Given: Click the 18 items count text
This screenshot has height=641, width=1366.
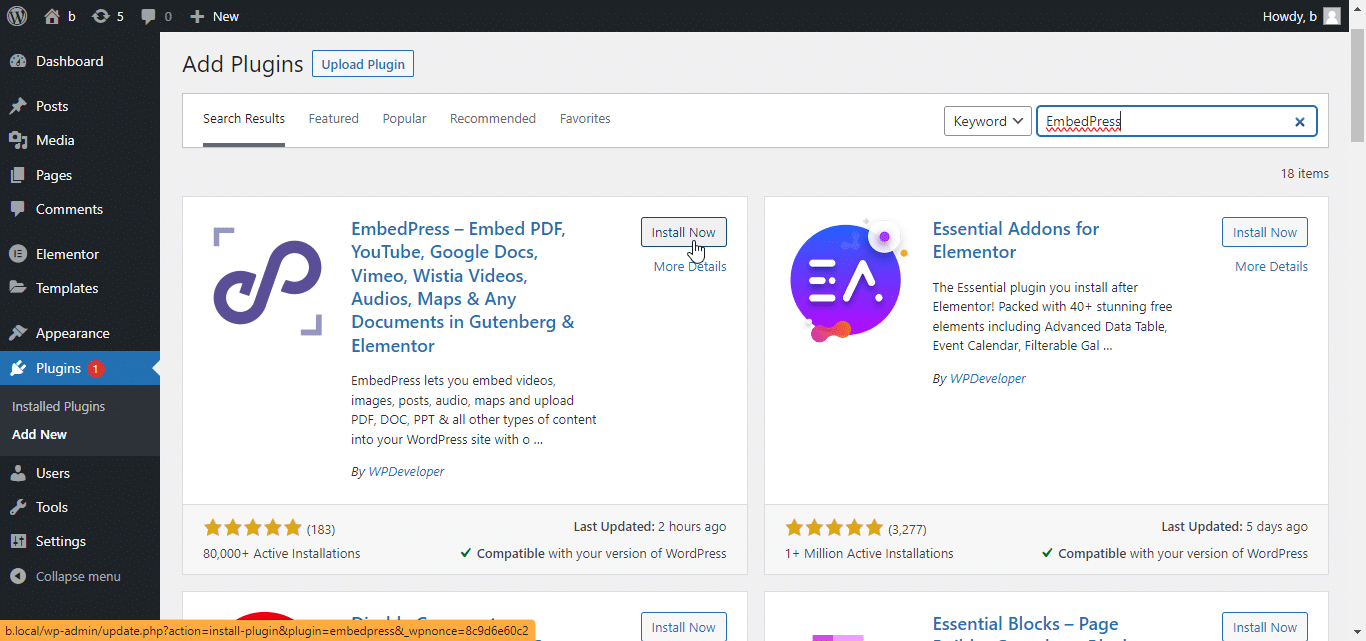Looking at the screenshot, I should click(x=1305, y=173).
